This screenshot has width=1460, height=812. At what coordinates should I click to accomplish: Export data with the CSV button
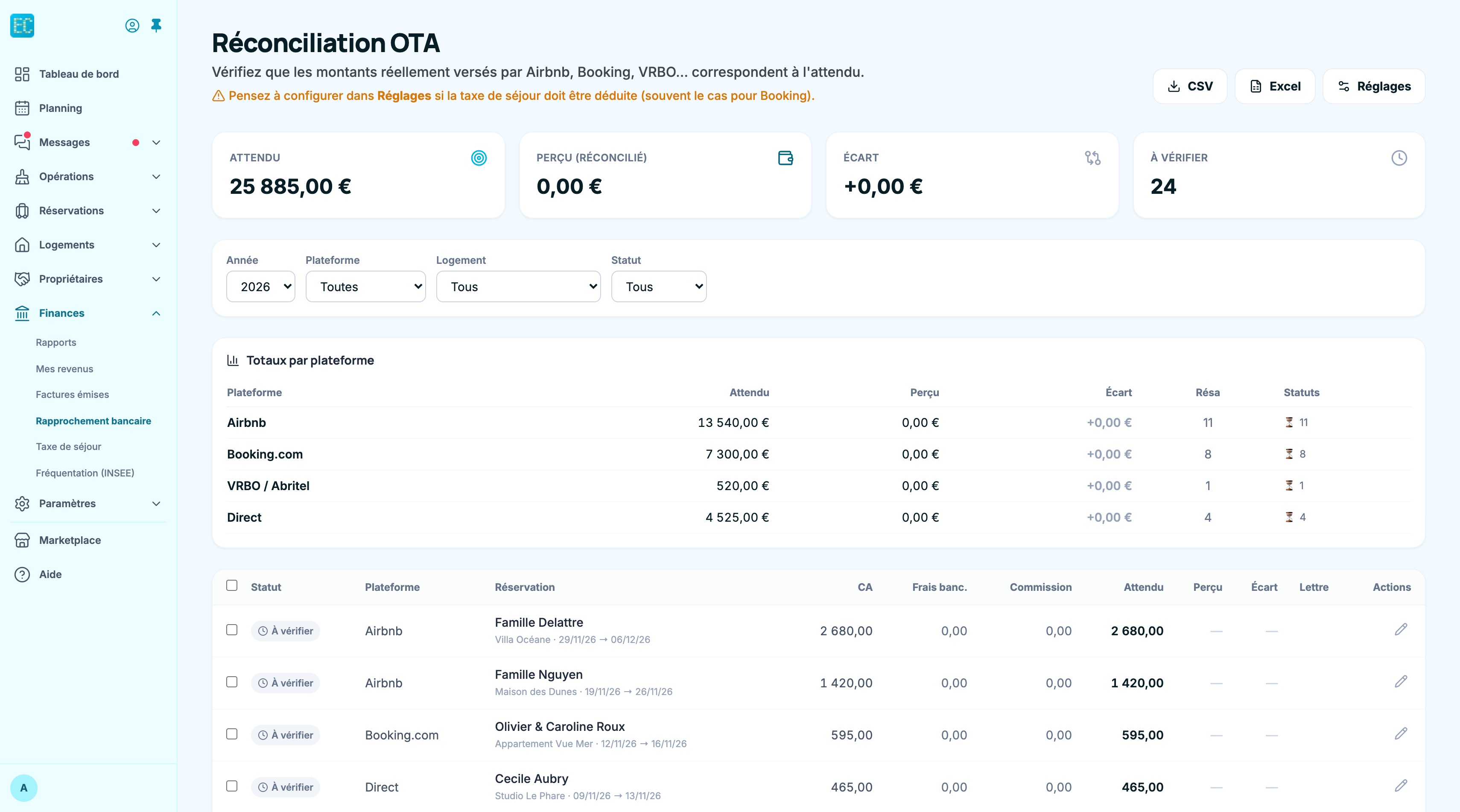(x=1190, y=86)
